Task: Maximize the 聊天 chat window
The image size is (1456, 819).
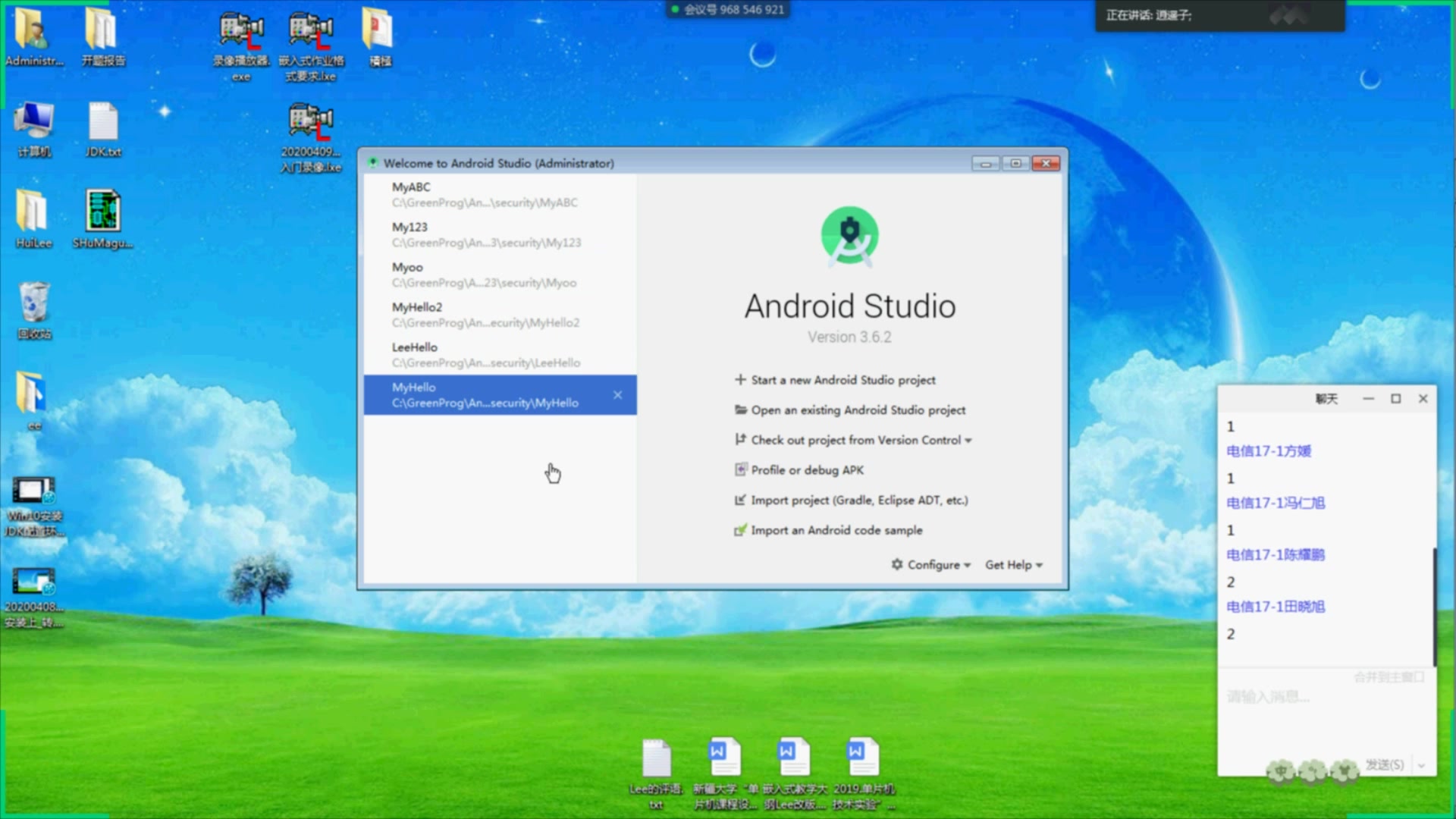Action: click(1395, 399)
